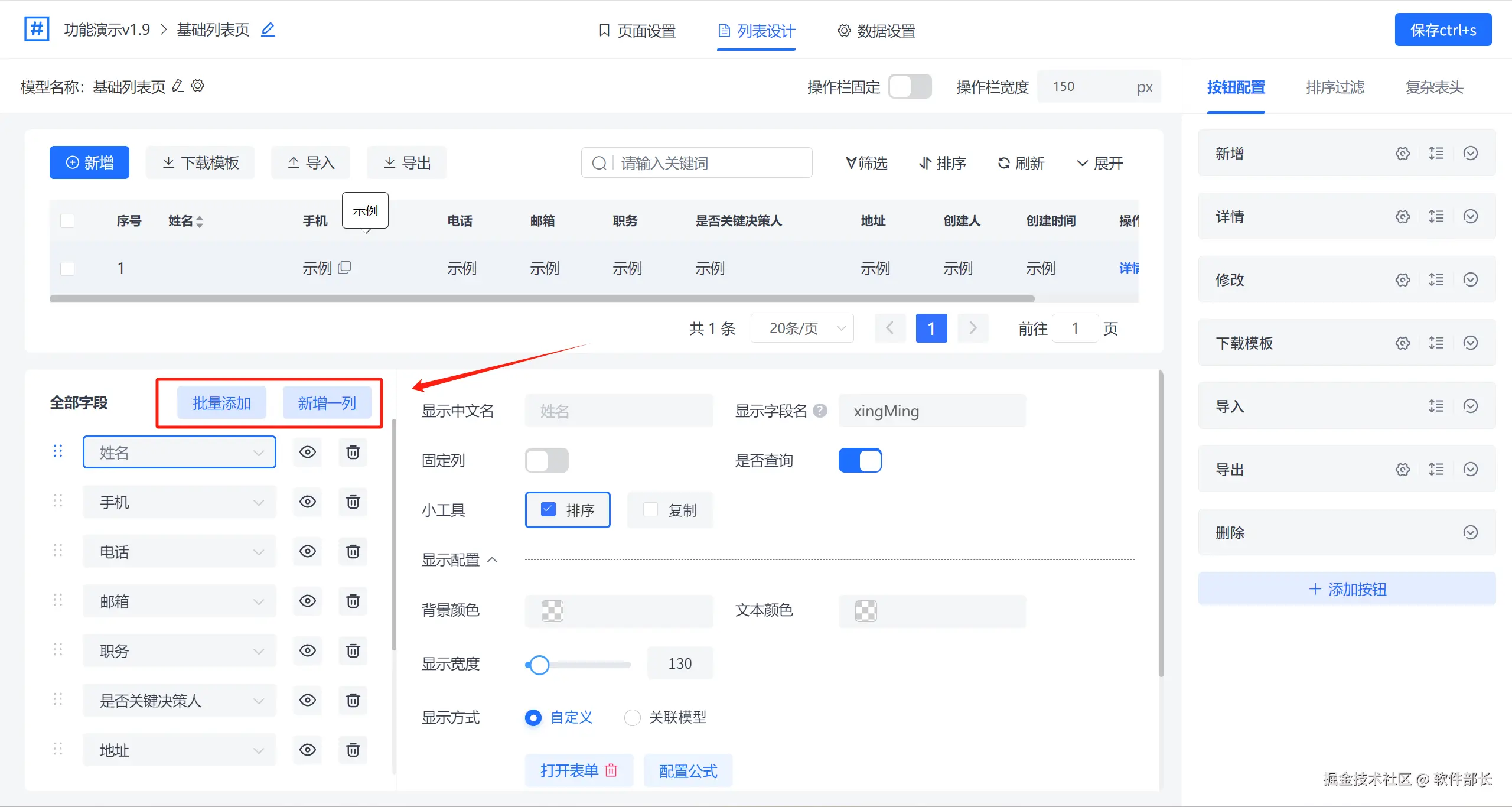
Task: Open model settings gear next to 模型名称
Action: [198, 86]
